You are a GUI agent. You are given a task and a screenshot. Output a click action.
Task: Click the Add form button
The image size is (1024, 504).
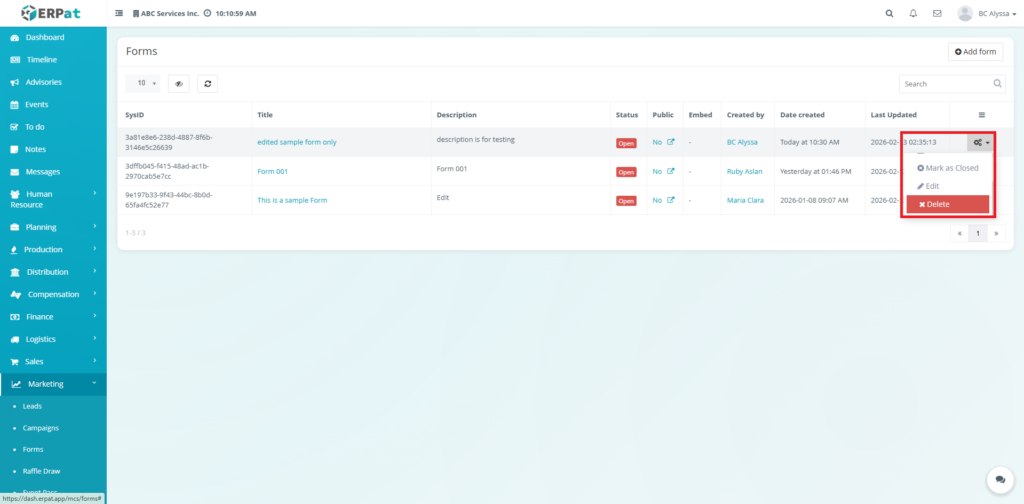click(975, 52)
